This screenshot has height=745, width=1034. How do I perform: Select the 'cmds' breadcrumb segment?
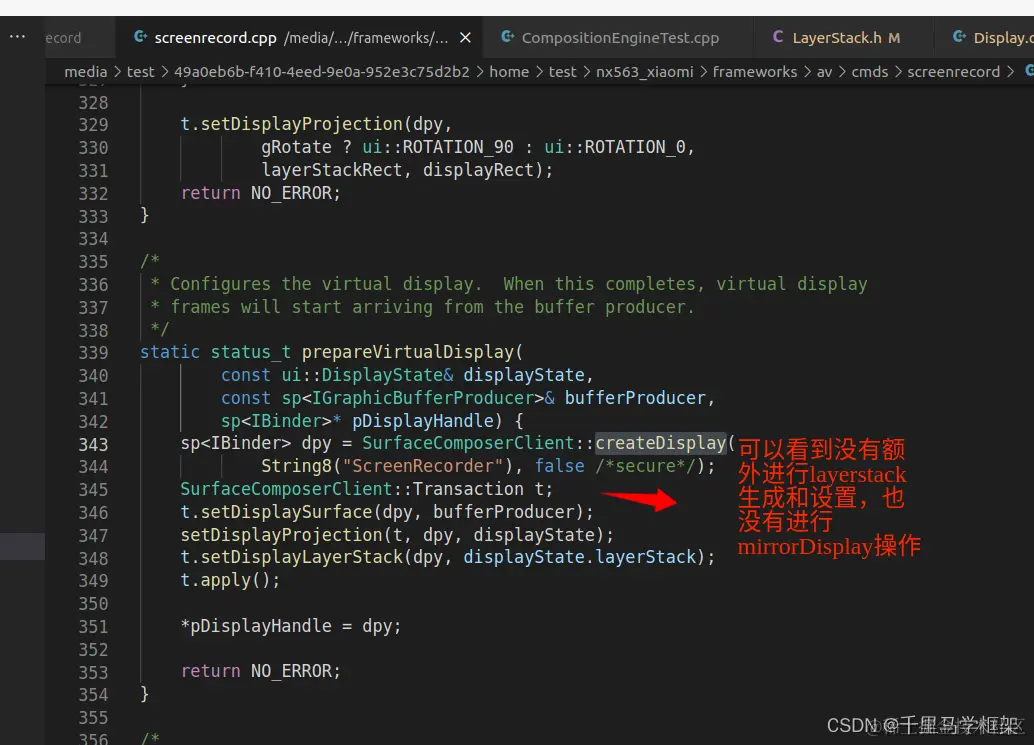click(870, 72)
